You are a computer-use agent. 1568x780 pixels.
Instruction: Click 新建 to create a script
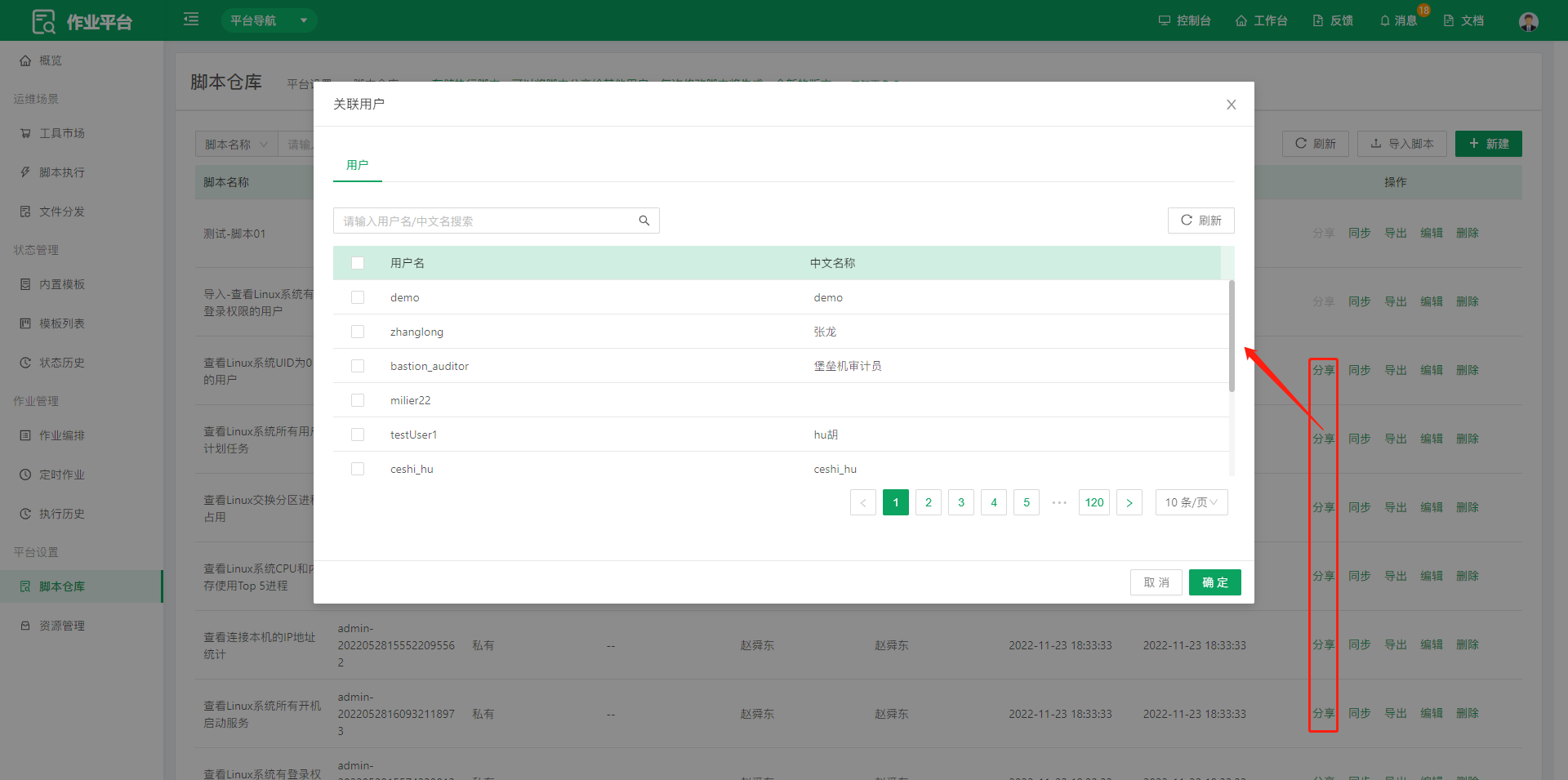[1489, 144]
